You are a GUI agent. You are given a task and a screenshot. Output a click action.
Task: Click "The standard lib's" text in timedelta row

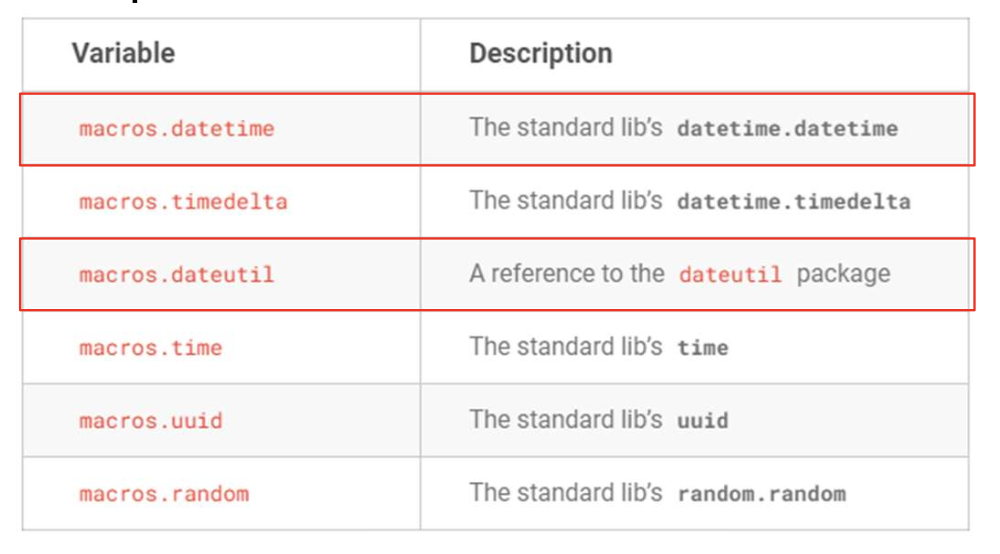566,201
